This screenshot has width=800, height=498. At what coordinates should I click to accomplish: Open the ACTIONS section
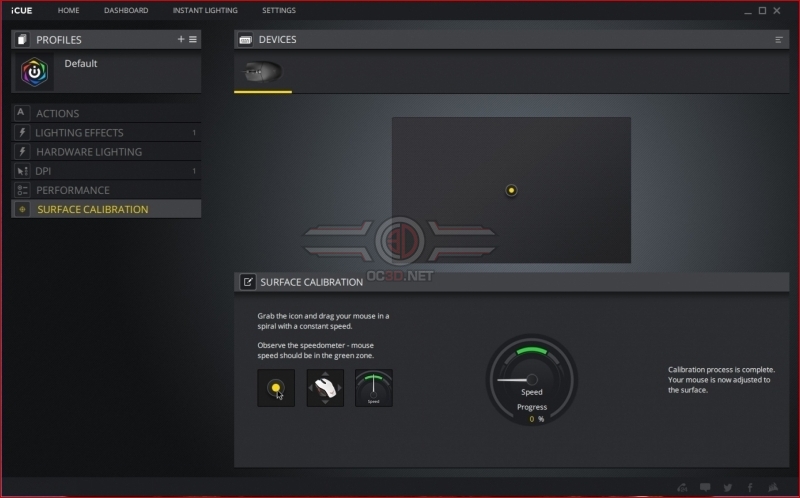[106, 113]
